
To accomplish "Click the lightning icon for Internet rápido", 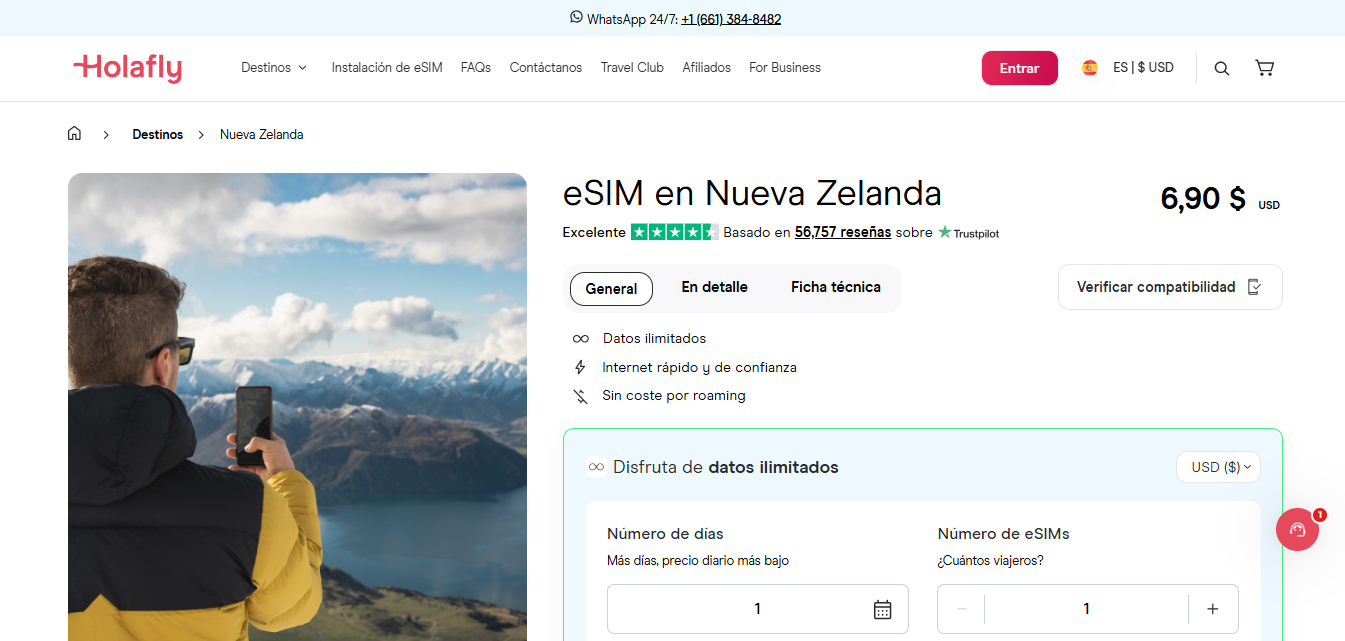I will [580, 367].
